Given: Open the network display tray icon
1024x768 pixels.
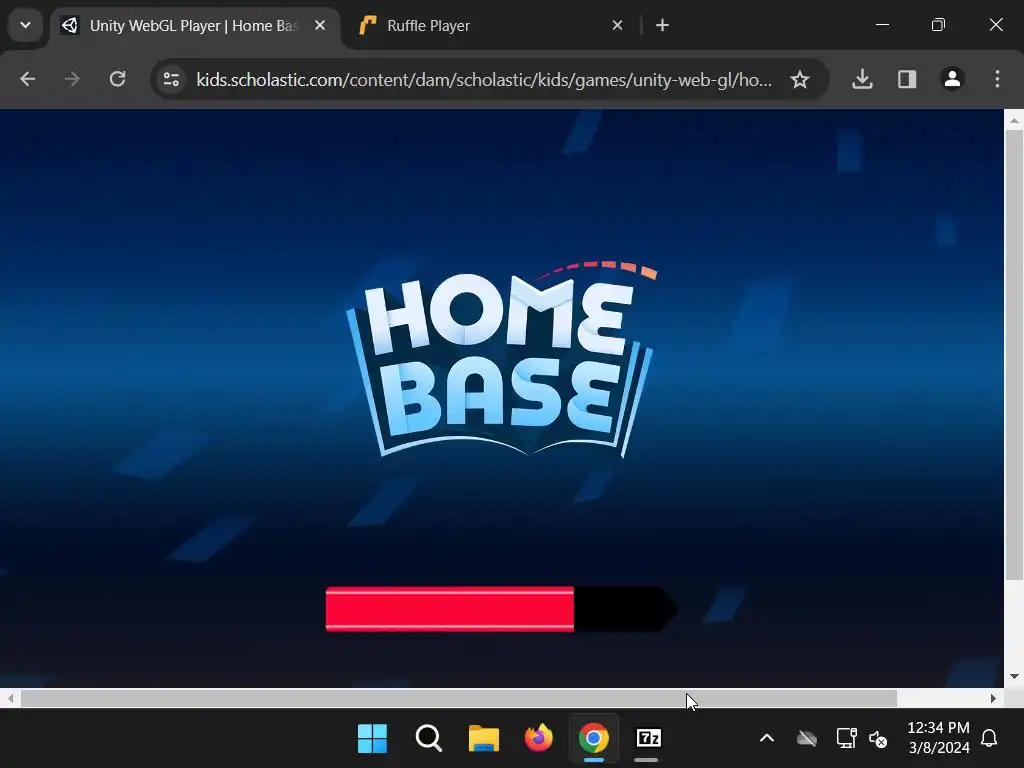Looking at the screenshot, I should point(846,739).
